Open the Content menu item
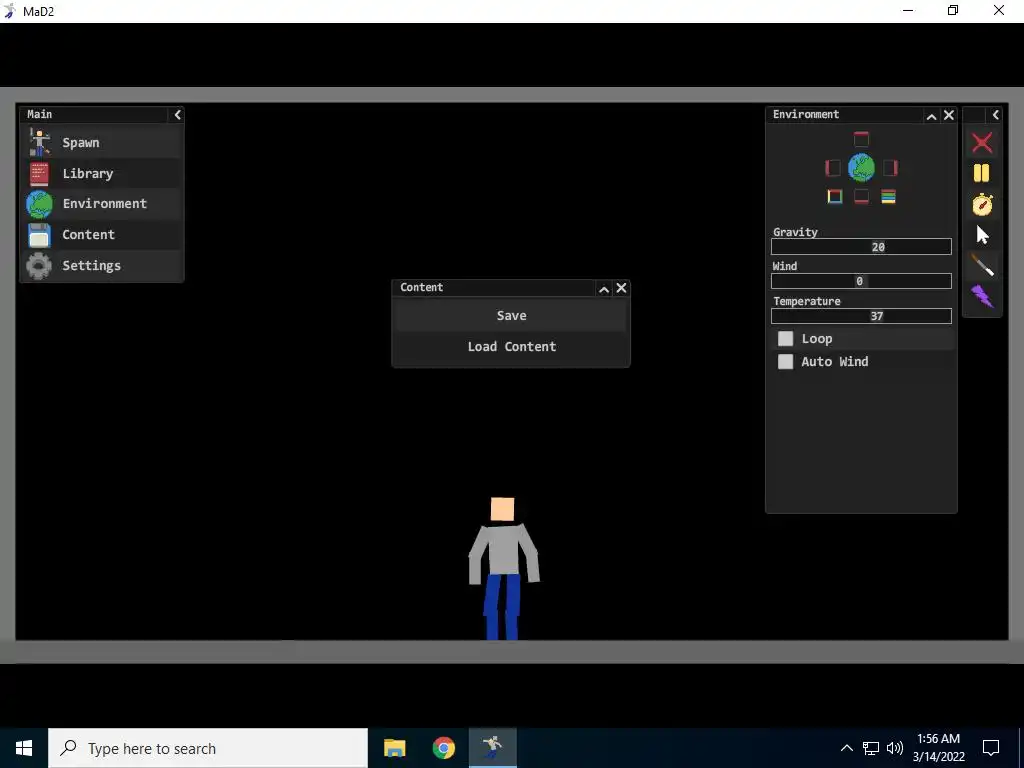This screenshot has height=768, width=1024. point(103,234)
